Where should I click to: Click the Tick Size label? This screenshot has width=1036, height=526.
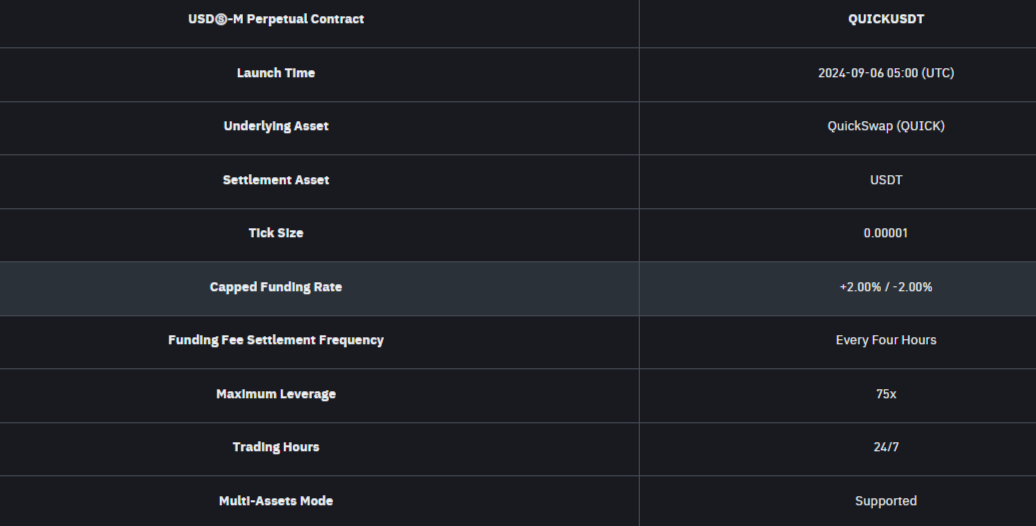pyautogui.click(x=276, y=233)
